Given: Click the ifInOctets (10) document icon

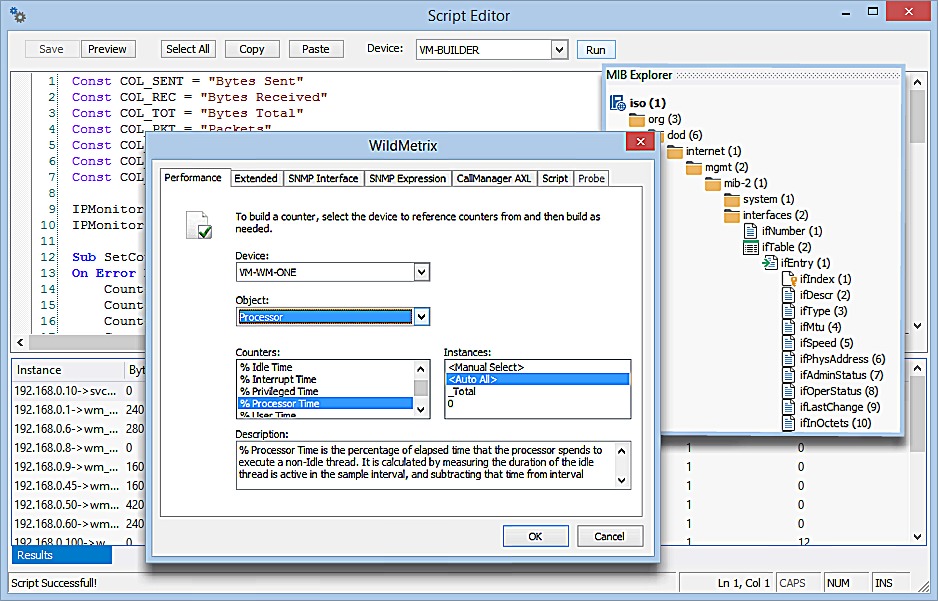Looking at the screenshot, I should [789, 423].
